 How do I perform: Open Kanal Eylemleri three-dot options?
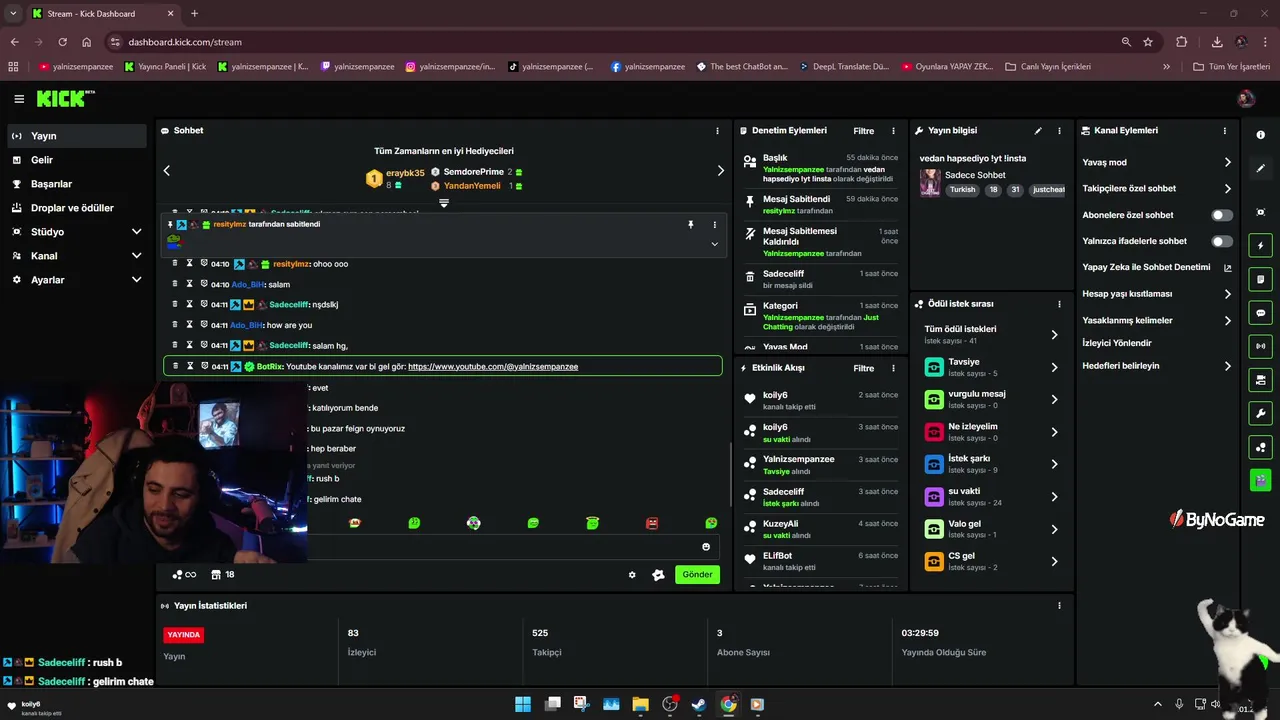coord(1225,131)
